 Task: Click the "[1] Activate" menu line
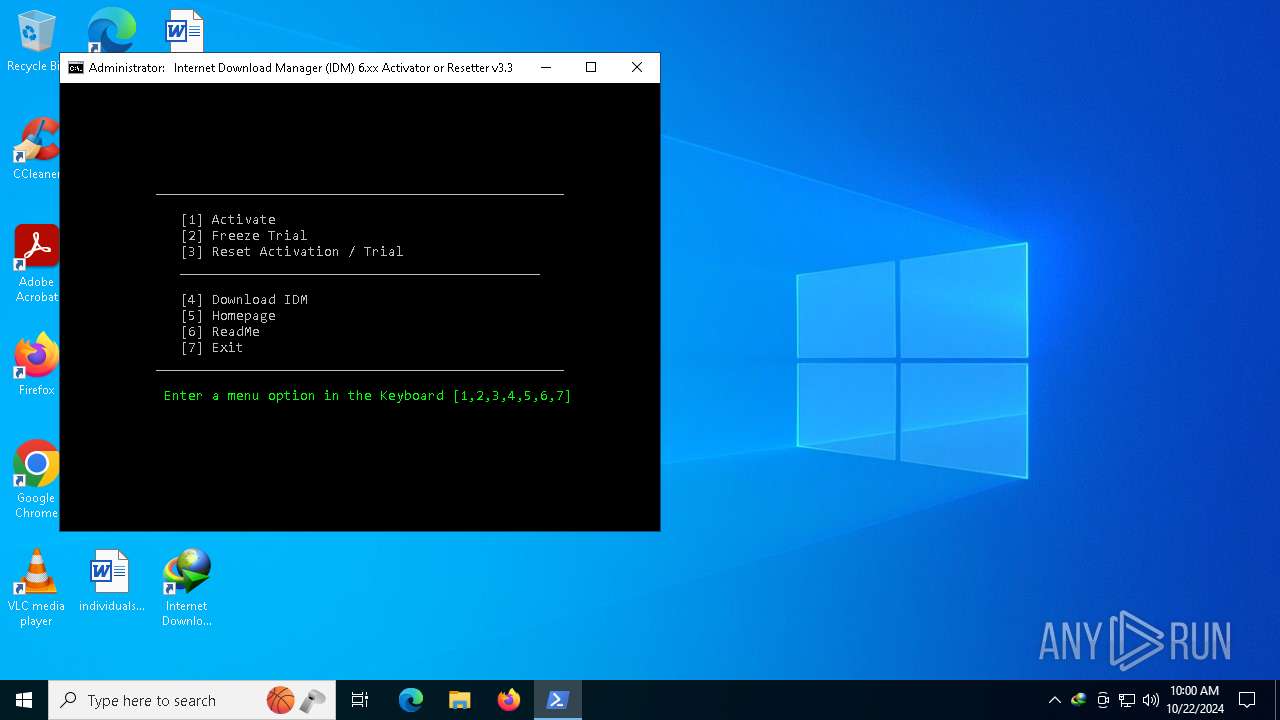(x=228, y=220)
